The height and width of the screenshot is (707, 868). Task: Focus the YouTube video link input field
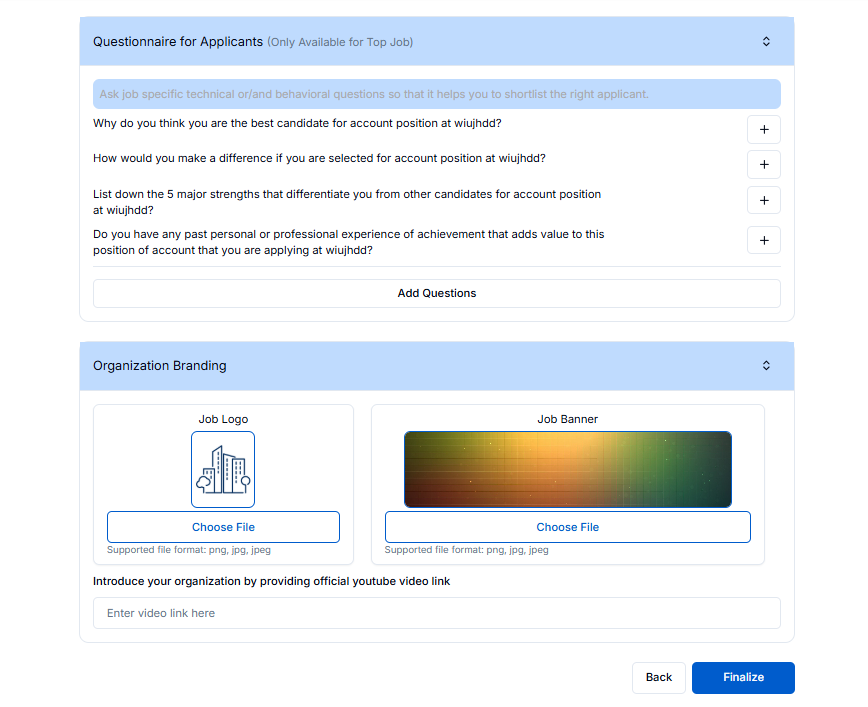click(436, 613)
